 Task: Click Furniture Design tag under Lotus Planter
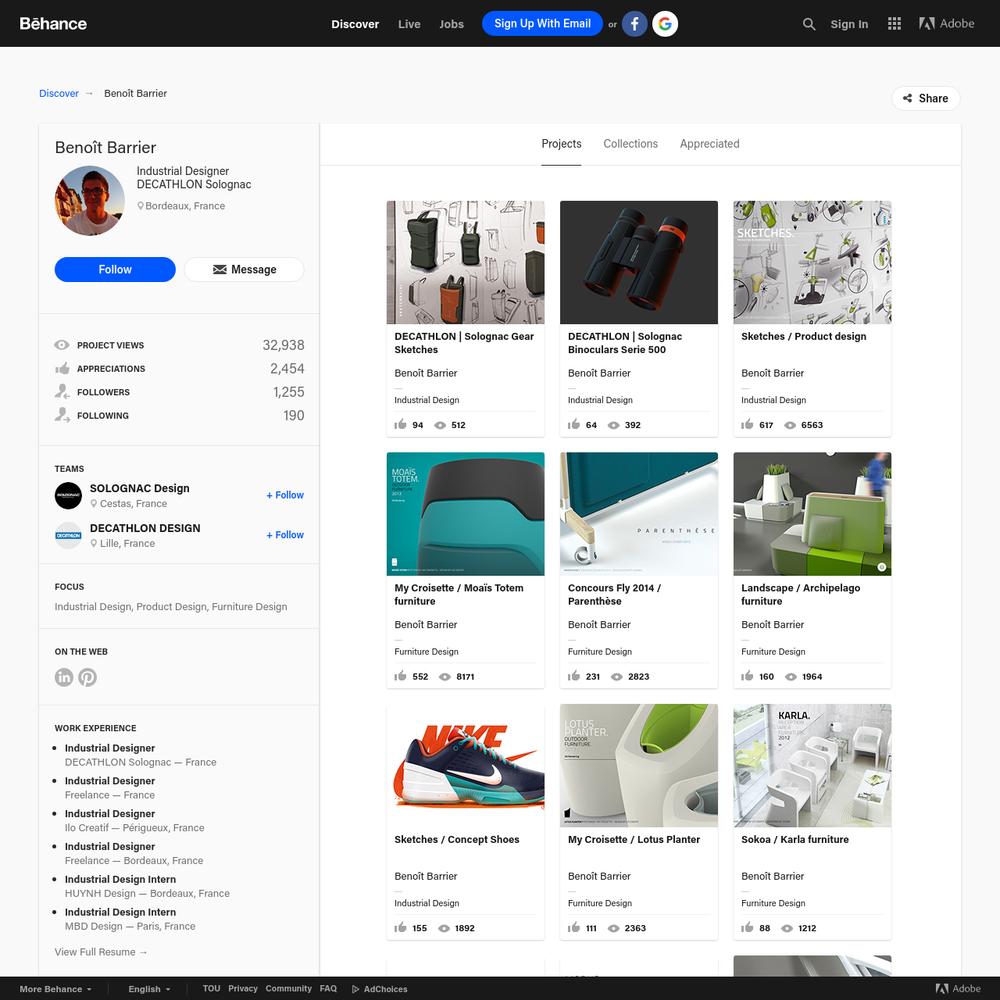[x=599, y=903]
